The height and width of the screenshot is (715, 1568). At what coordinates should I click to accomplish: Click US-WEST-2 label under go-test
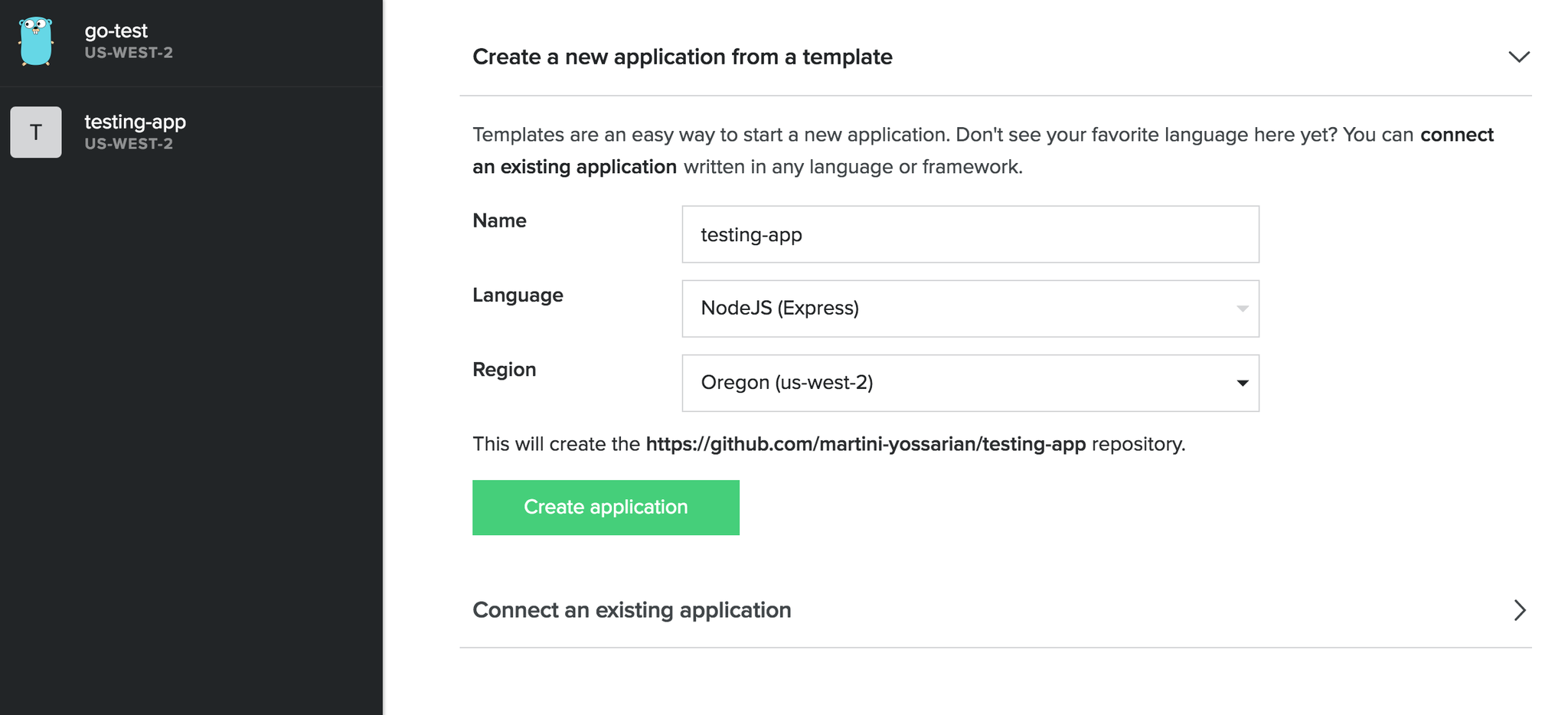(129, 53)
